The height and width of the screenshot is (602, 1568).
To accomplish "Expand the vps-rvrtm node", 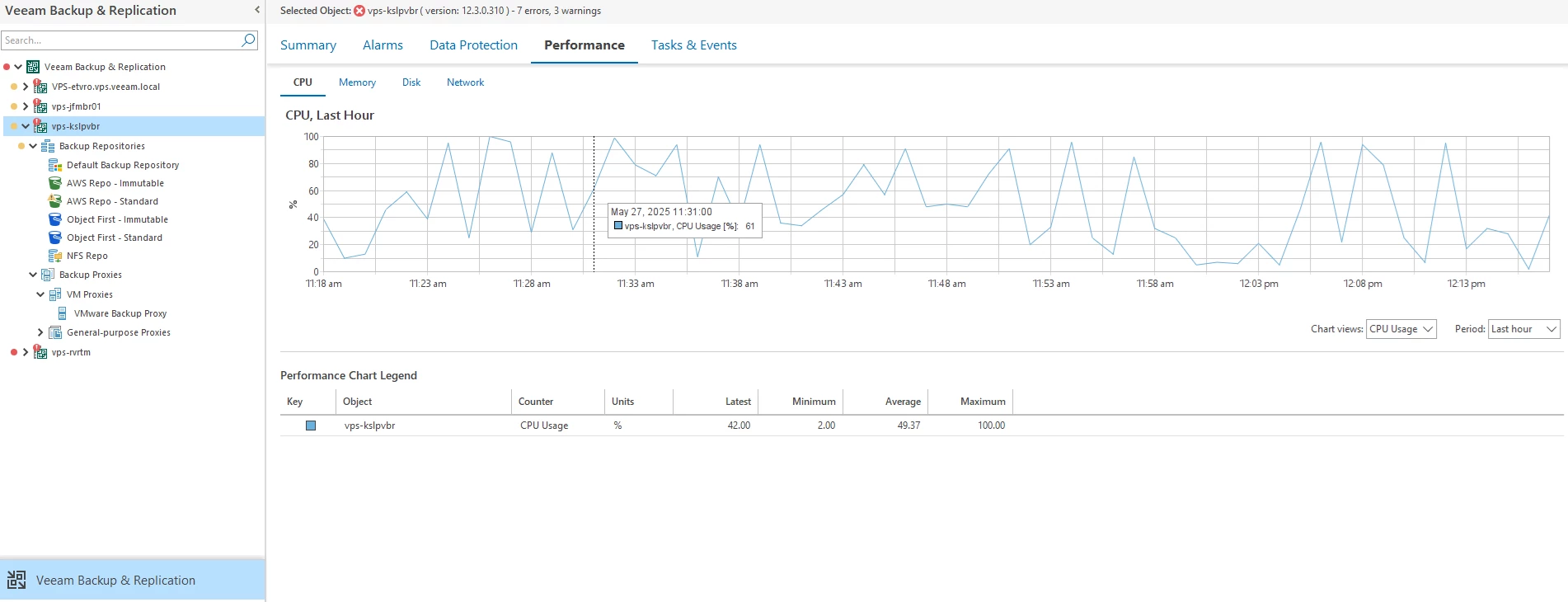I will [26, 352].
